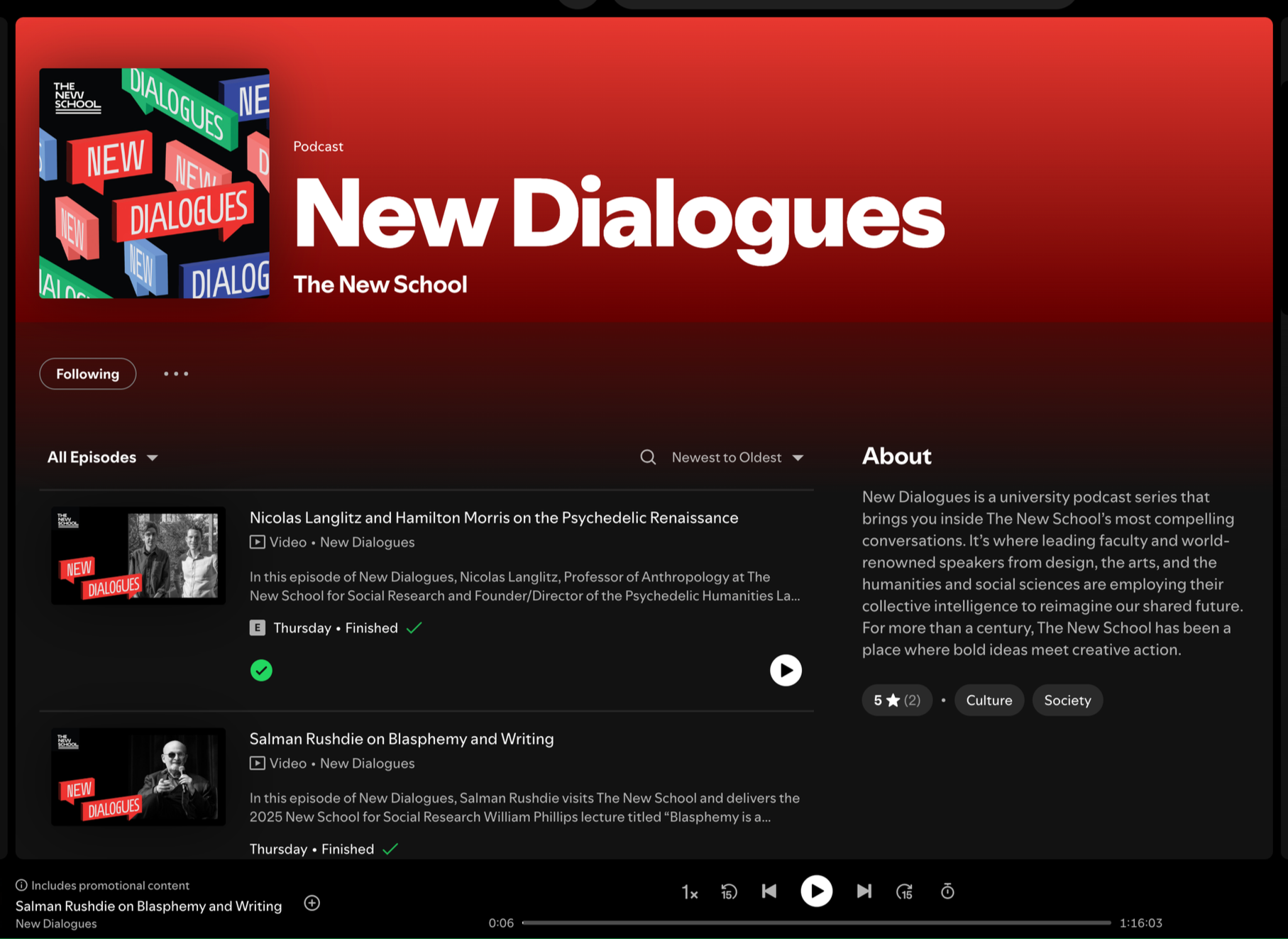Click the 1:16:03 total duration label

[x=1141, y=923]
